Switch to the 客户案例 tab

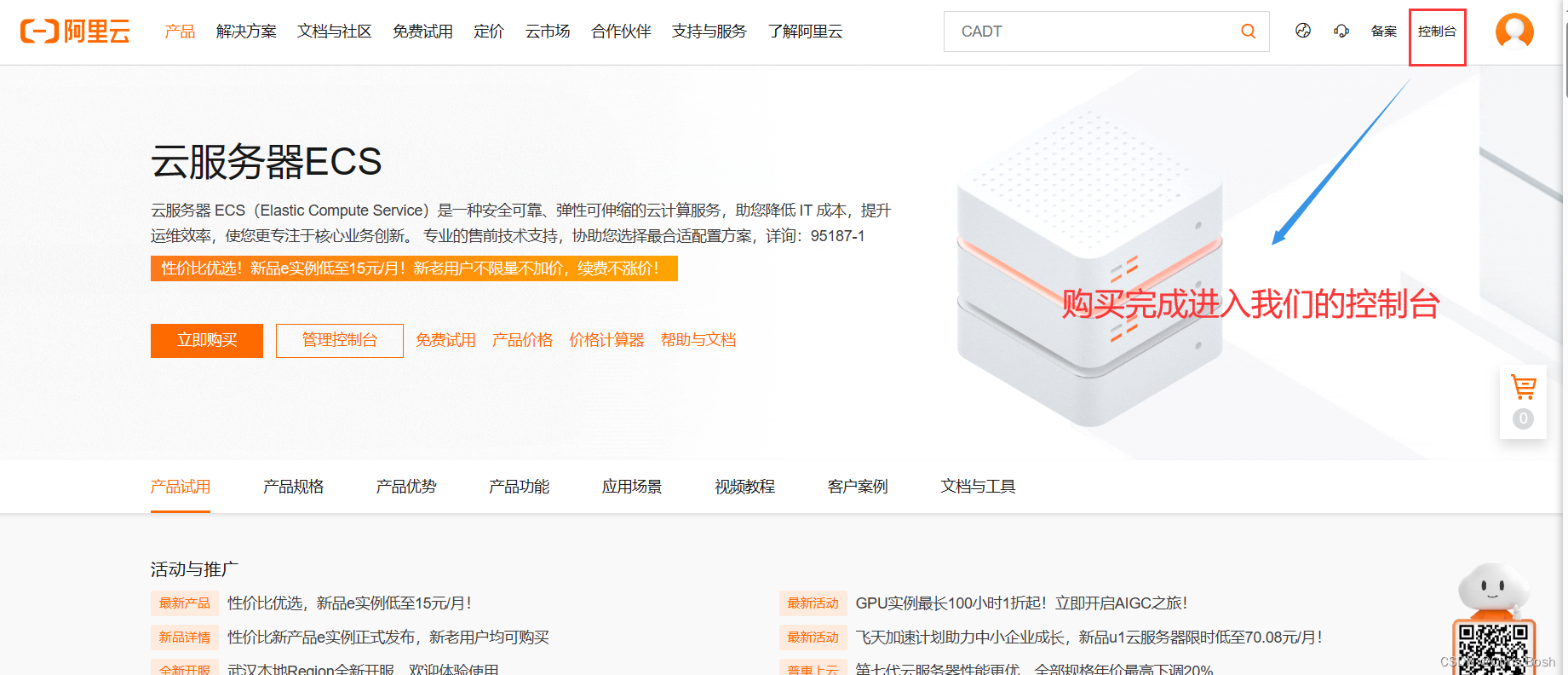[858, 487]
